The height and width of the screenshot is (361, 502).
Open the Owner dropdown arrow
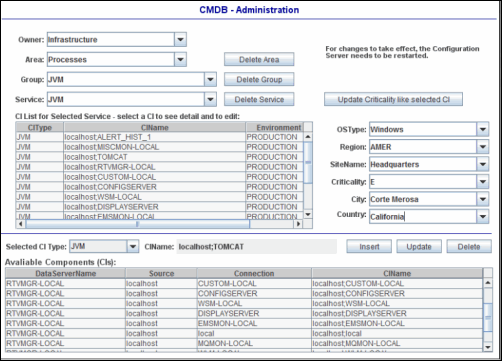(180, 40)
